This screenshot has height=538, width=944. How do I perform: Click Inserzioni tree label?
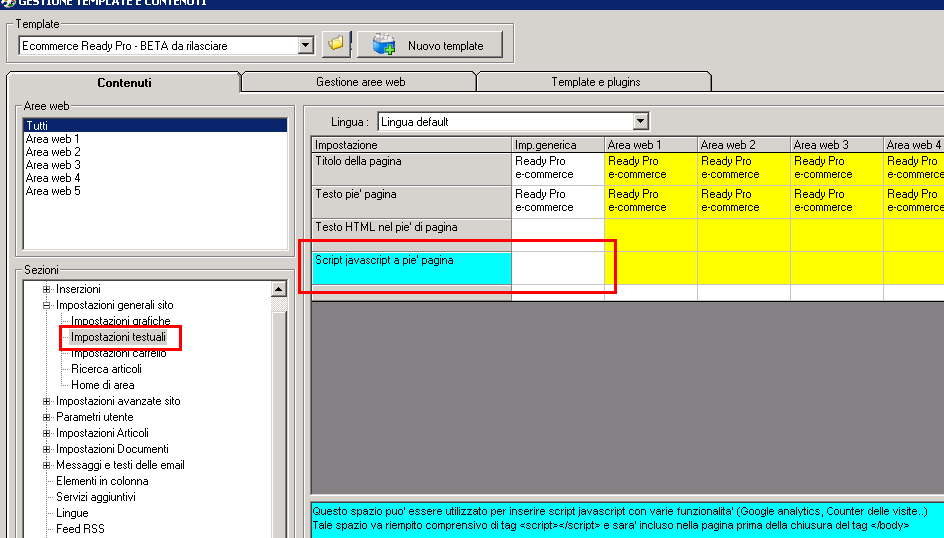point(78,289)
